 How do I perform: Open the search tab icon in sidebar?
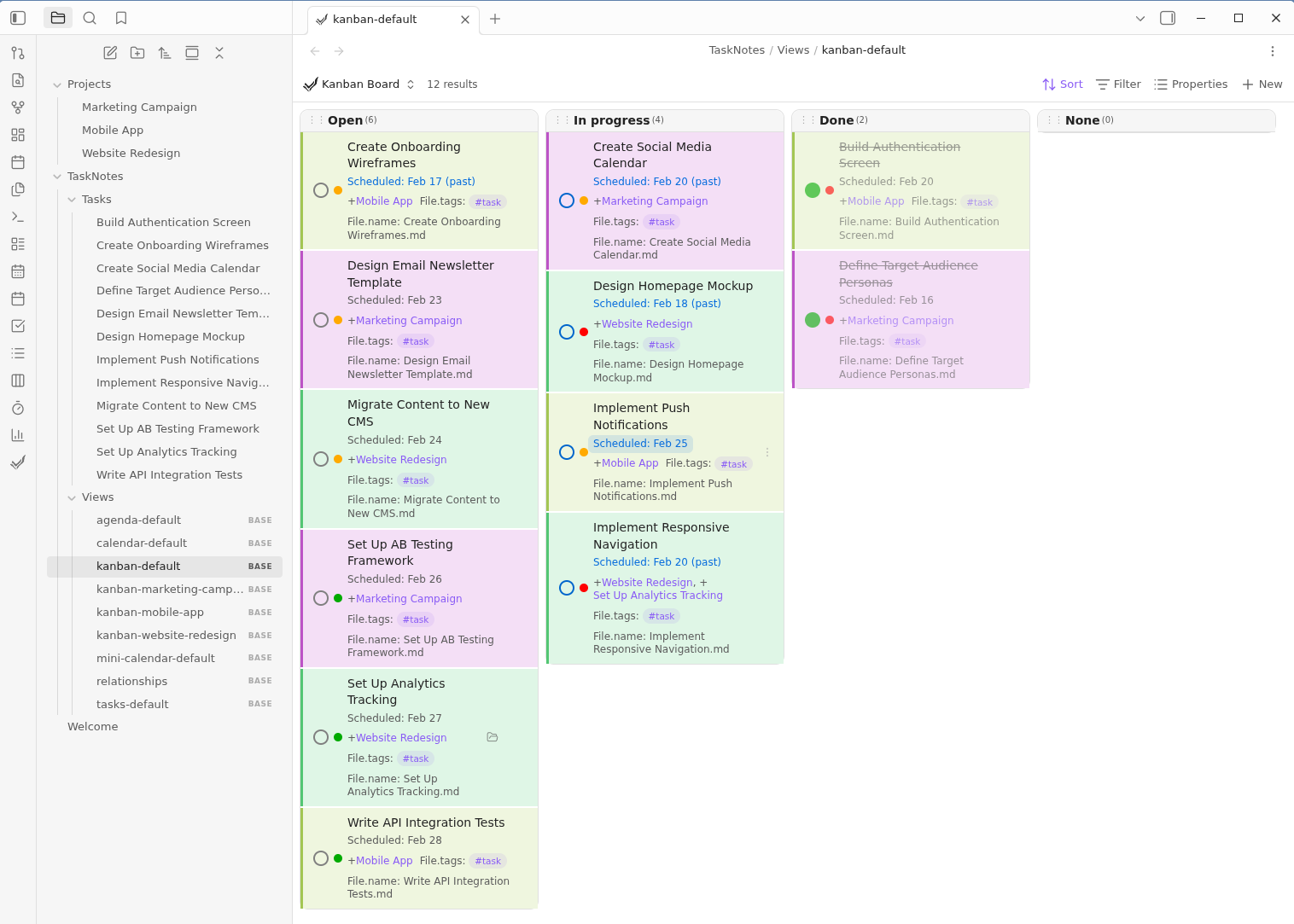pos(90,18)
